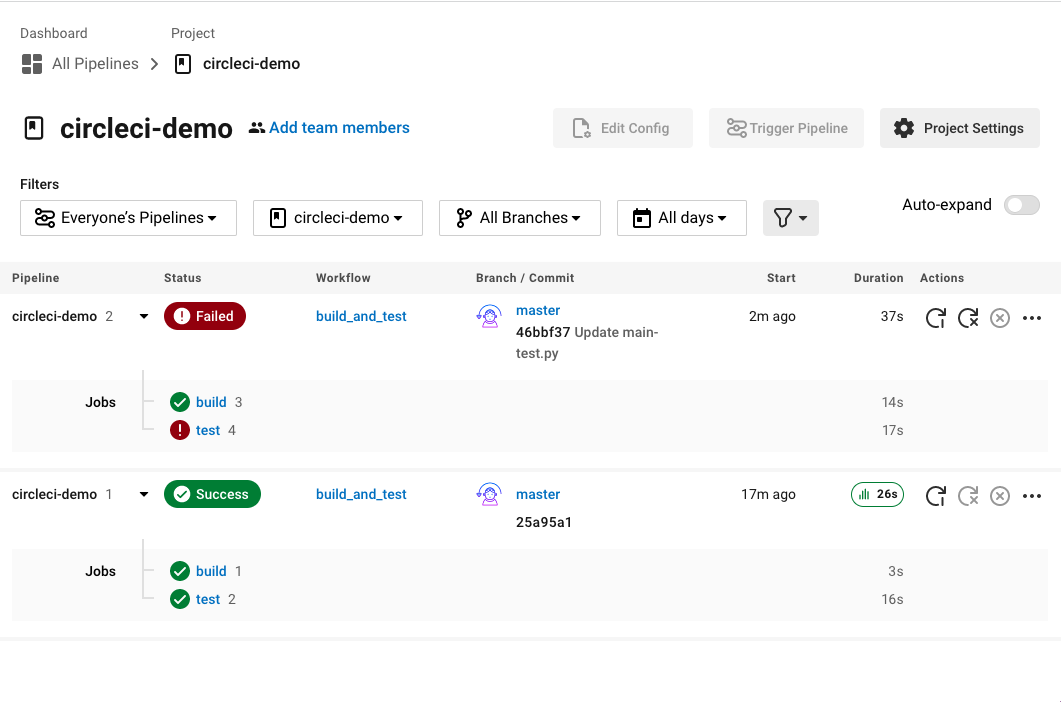Open the build_and_test workflow for pipeline 1
The image size is (1061, 702).
(x=361, y=494)
